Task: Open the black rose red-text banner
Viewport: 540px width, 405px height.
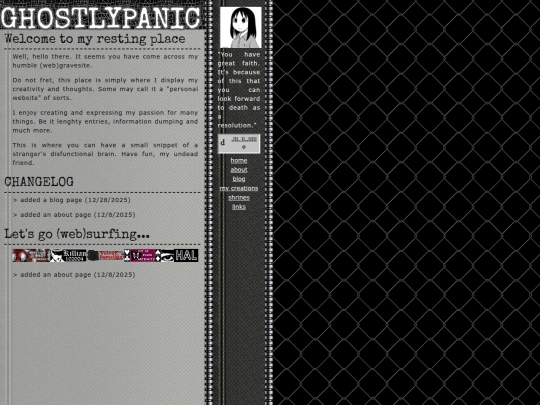Action: click(105, 256)
